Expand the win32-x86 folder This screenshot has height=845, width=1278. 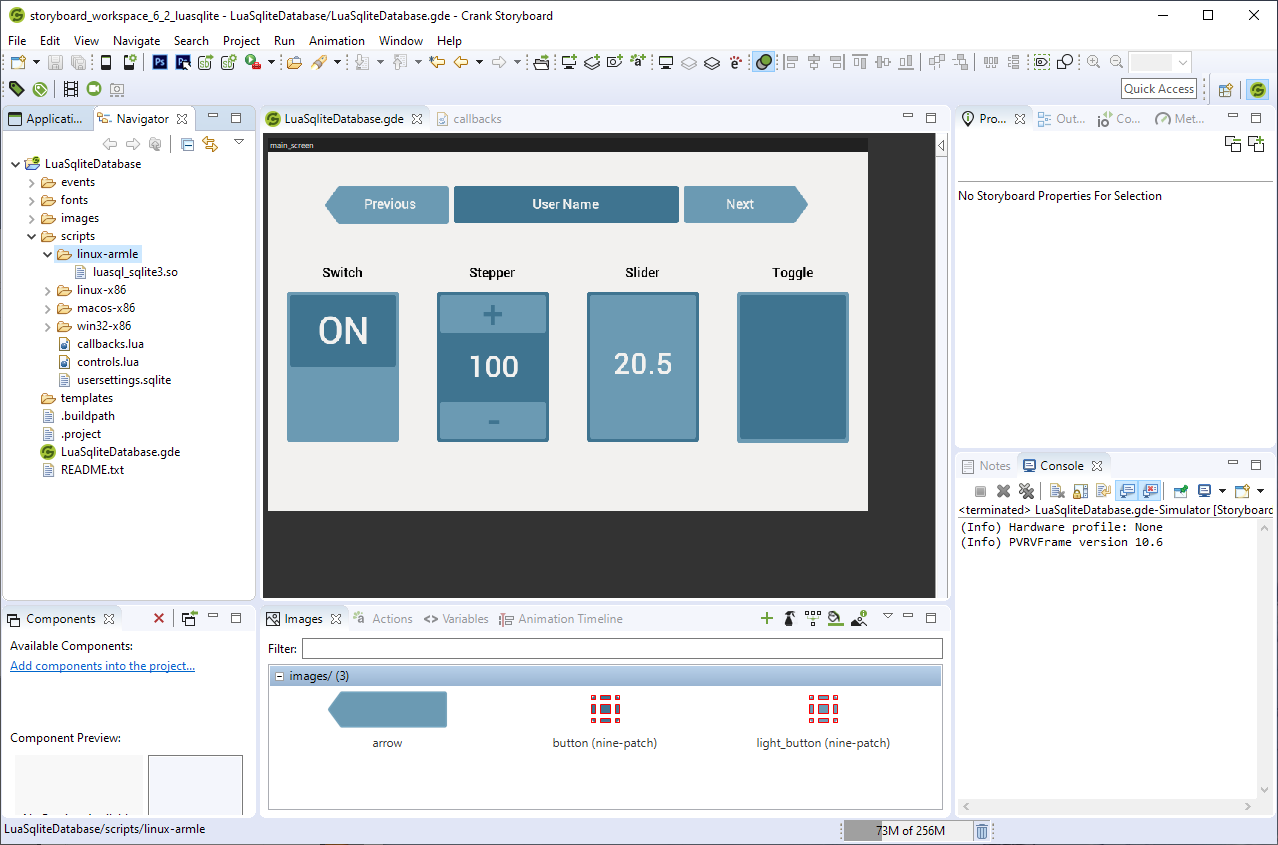48,326
